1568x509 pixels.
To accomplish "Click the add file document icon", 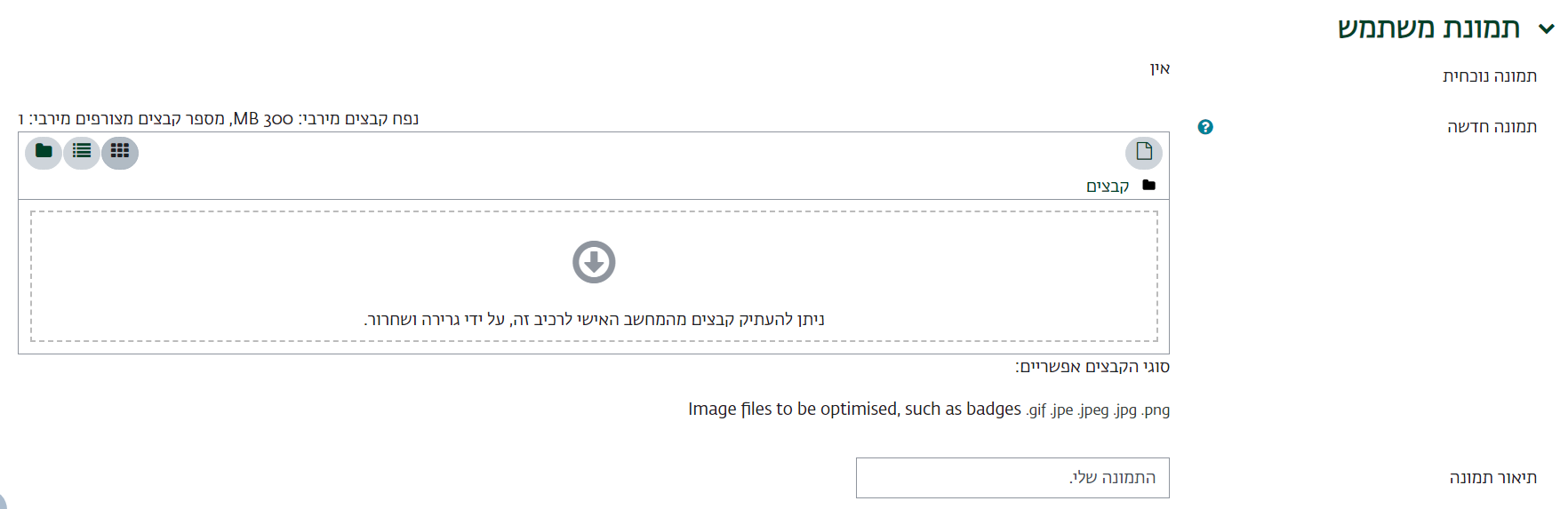I will pos(1143,152).
